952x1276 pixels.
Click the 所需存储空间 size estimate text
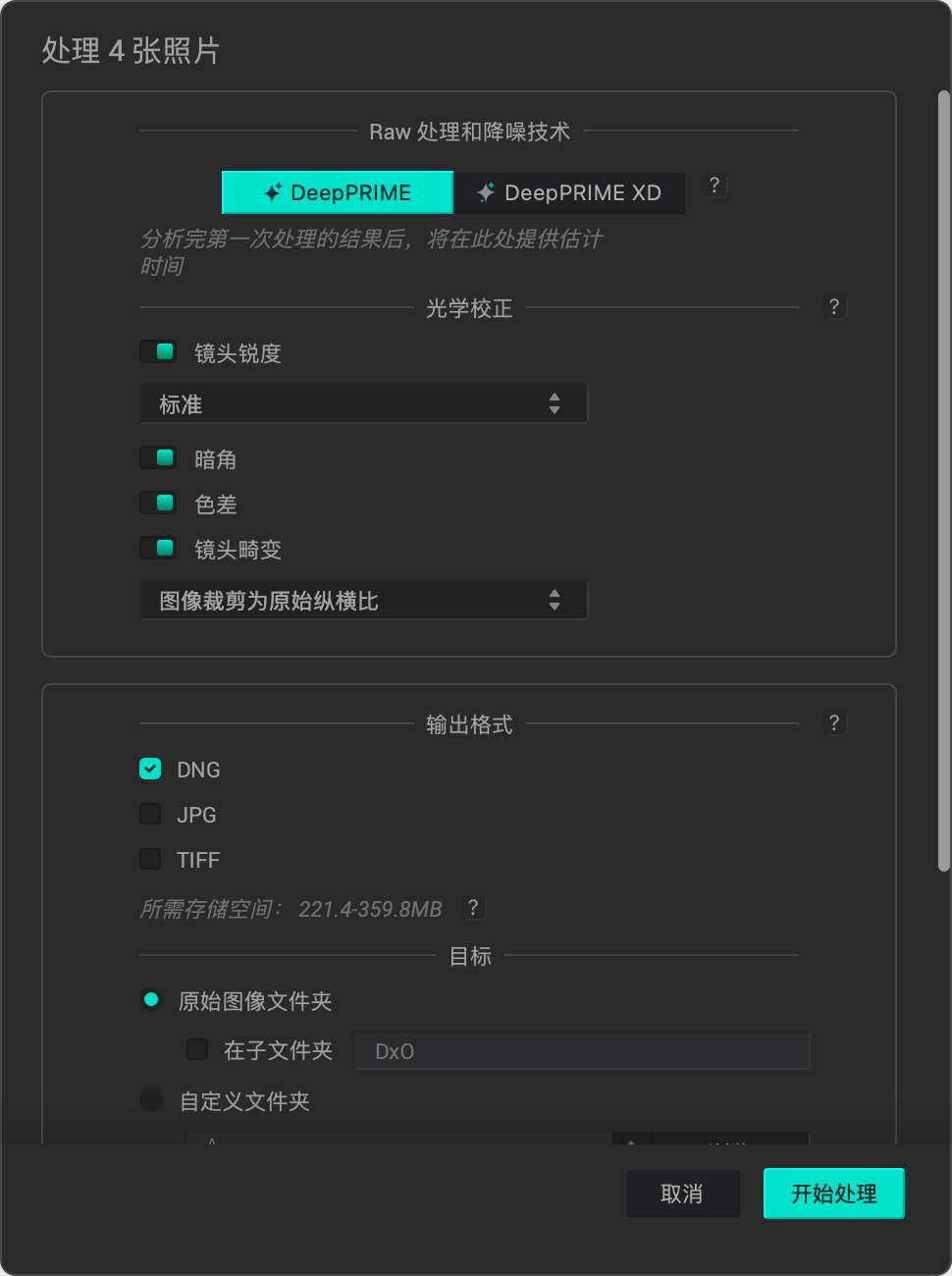click(291, 909)
